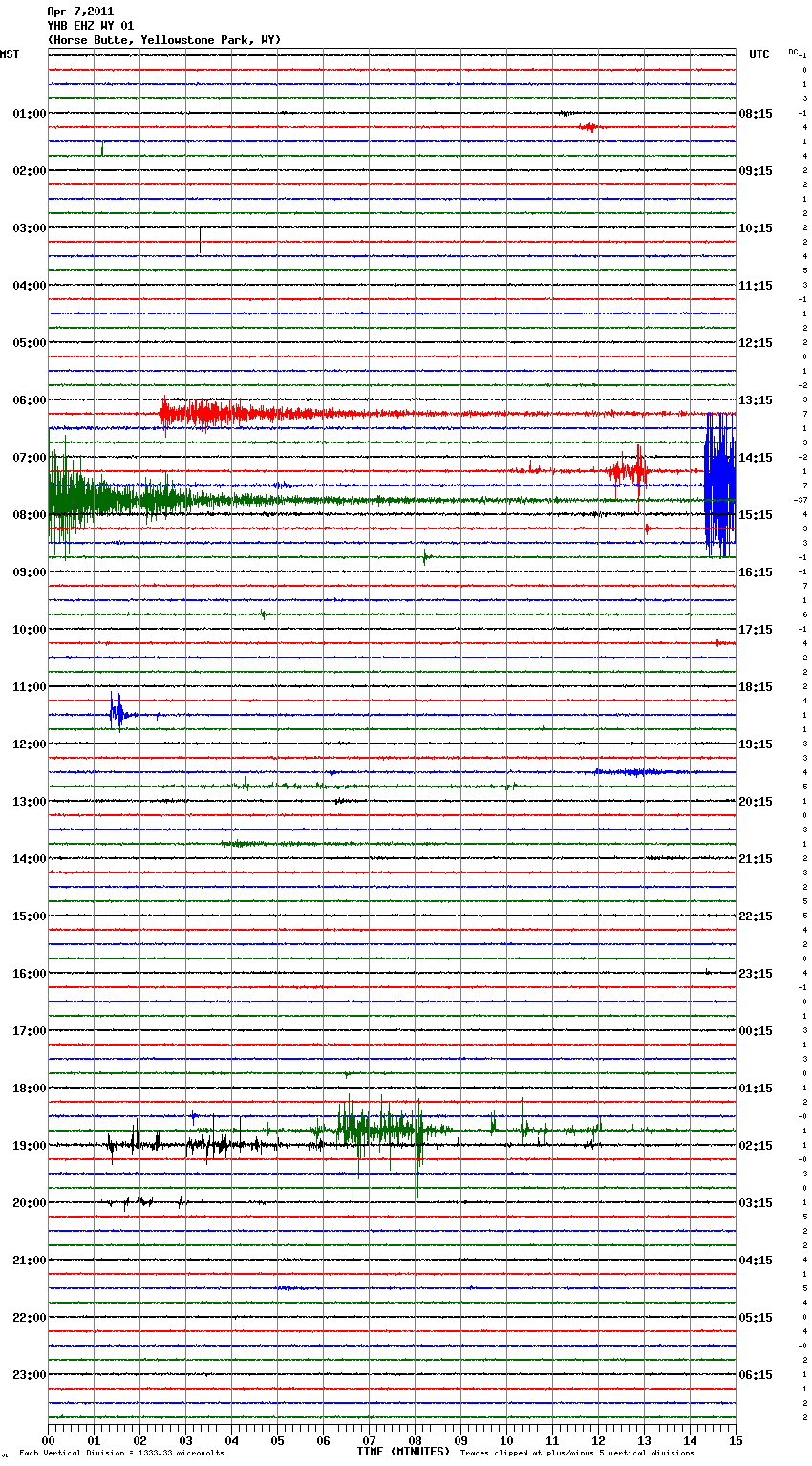Click the 02:15 UTC time label
The height and width of the screenshot is (1466, 812).
pos(756,1146)
